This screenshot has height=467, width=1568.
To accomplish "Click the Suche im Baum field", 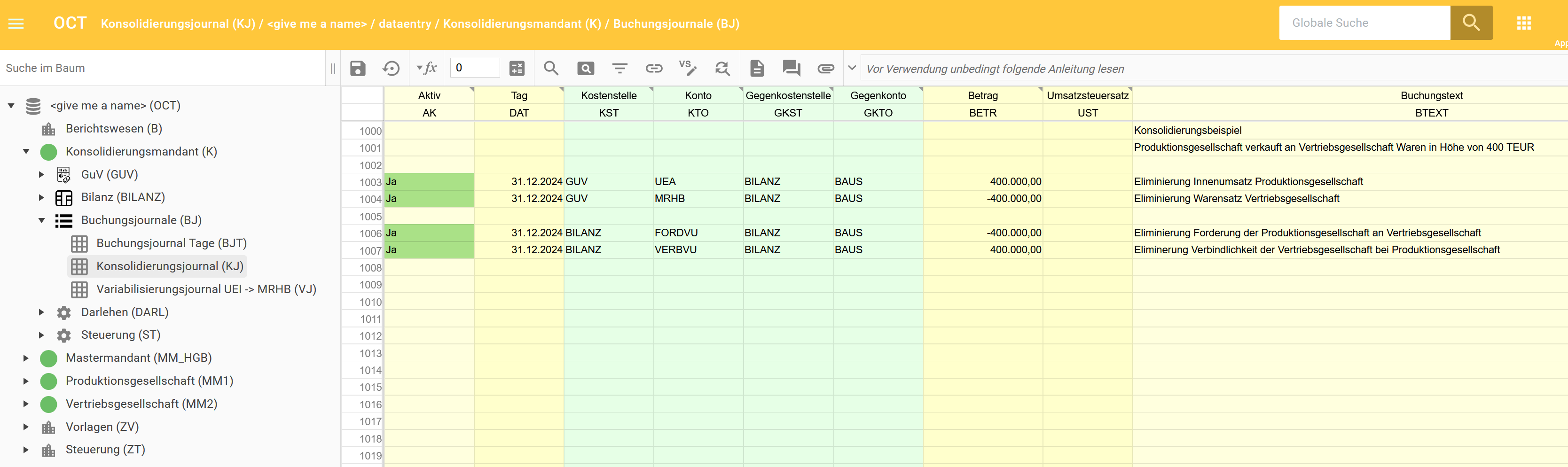I will click(x=161, y=68).
